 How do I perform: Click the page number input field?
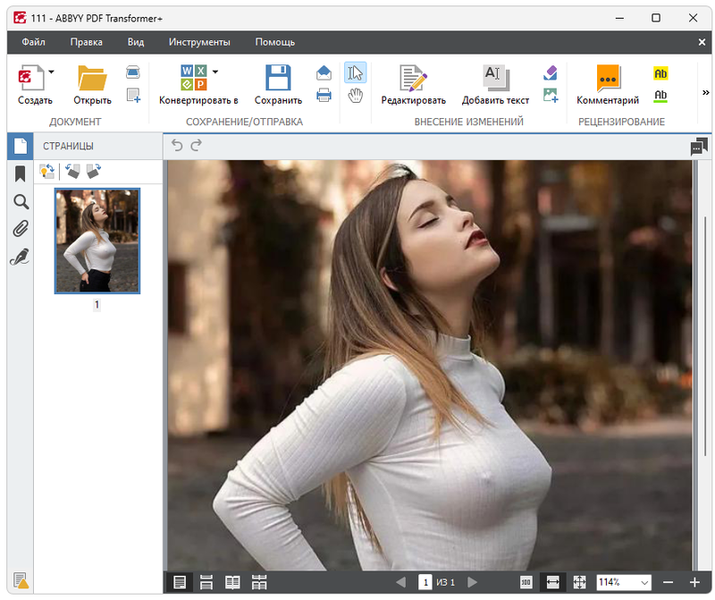(x=425, y=582)
